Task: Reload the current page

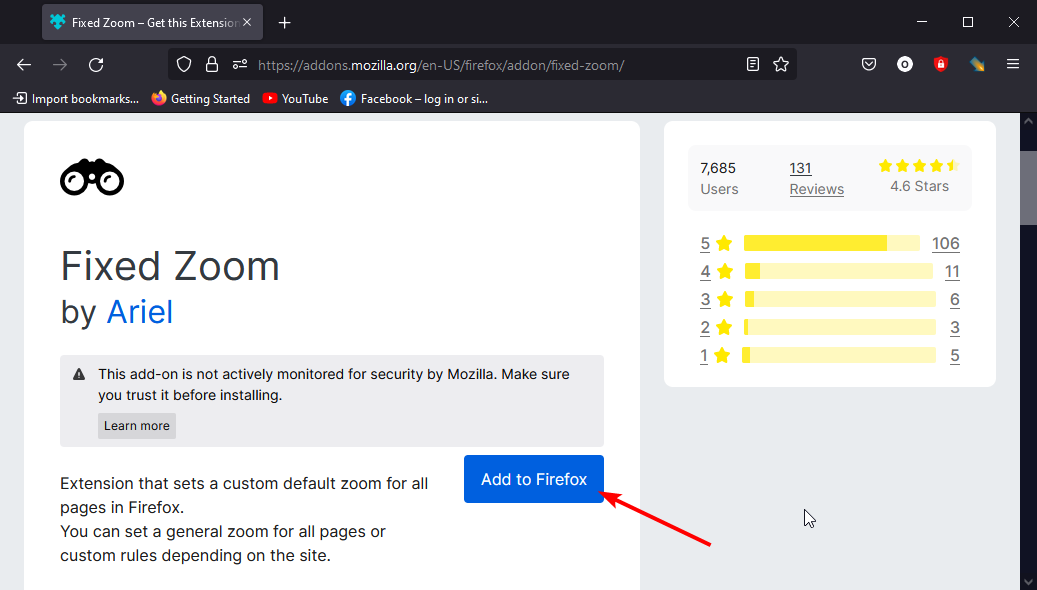Action: (97, 65)
